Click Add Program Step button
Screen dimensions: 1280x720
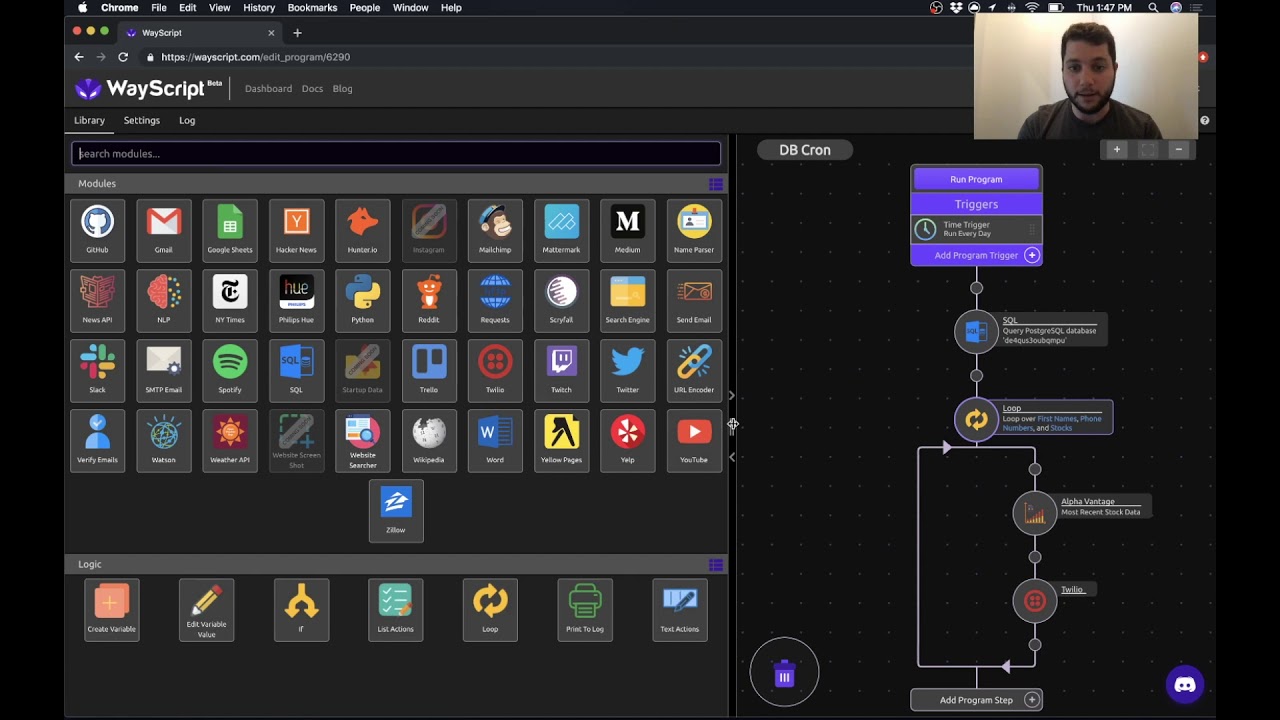coord(976,700)
